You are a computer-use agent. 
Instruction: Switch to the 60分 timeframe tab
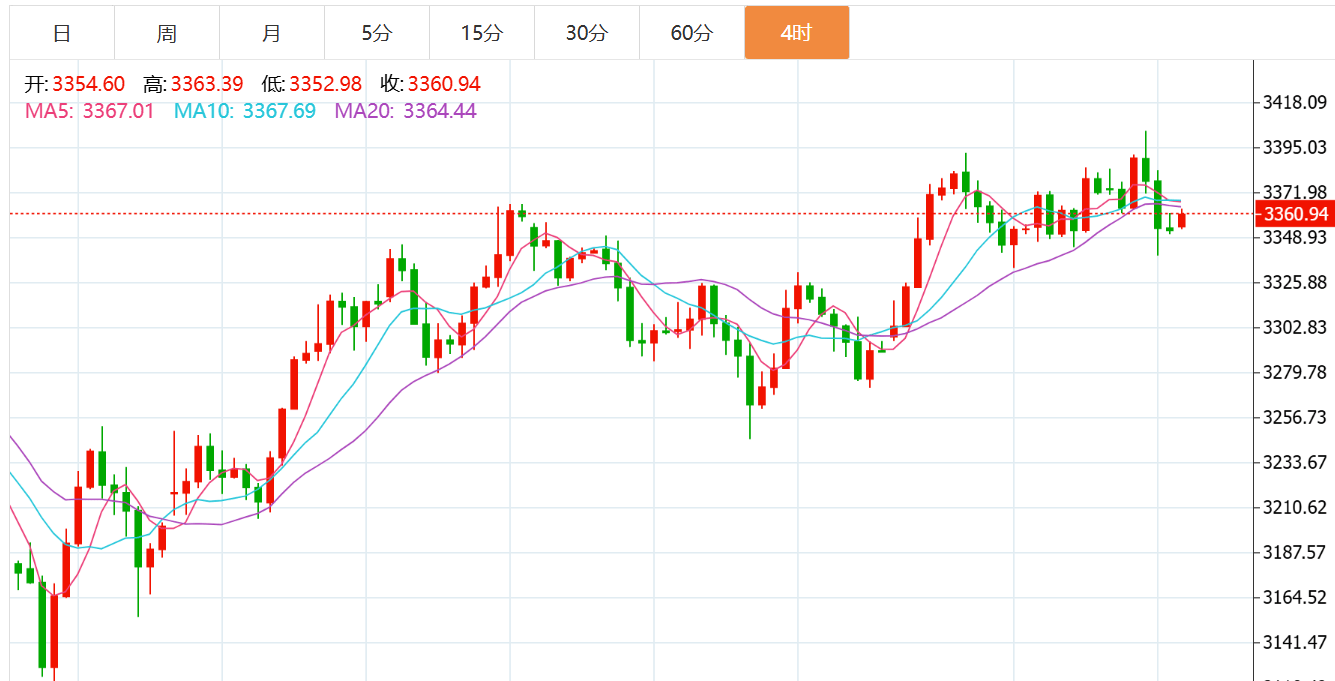pyautogui.click(x=692, y=33)
